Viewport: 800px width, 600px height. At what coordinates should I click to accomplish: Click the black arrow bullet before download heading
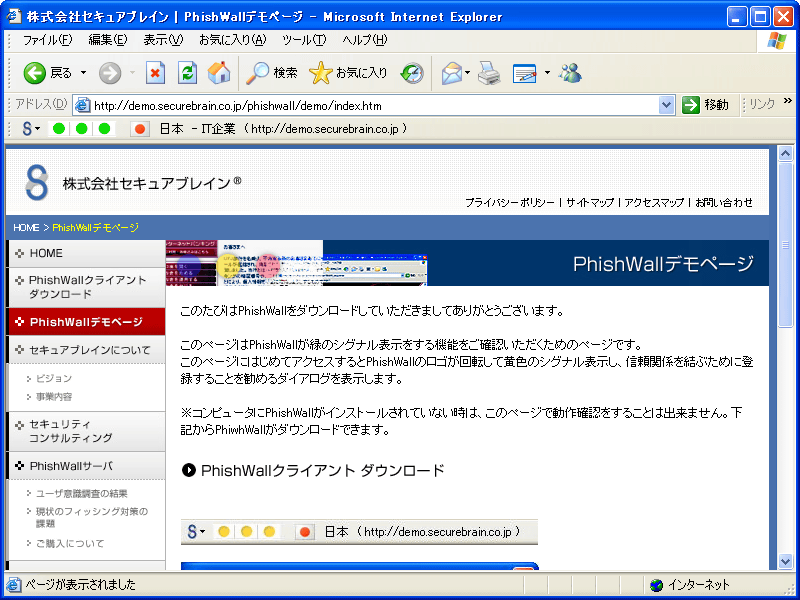coord(189,470)
